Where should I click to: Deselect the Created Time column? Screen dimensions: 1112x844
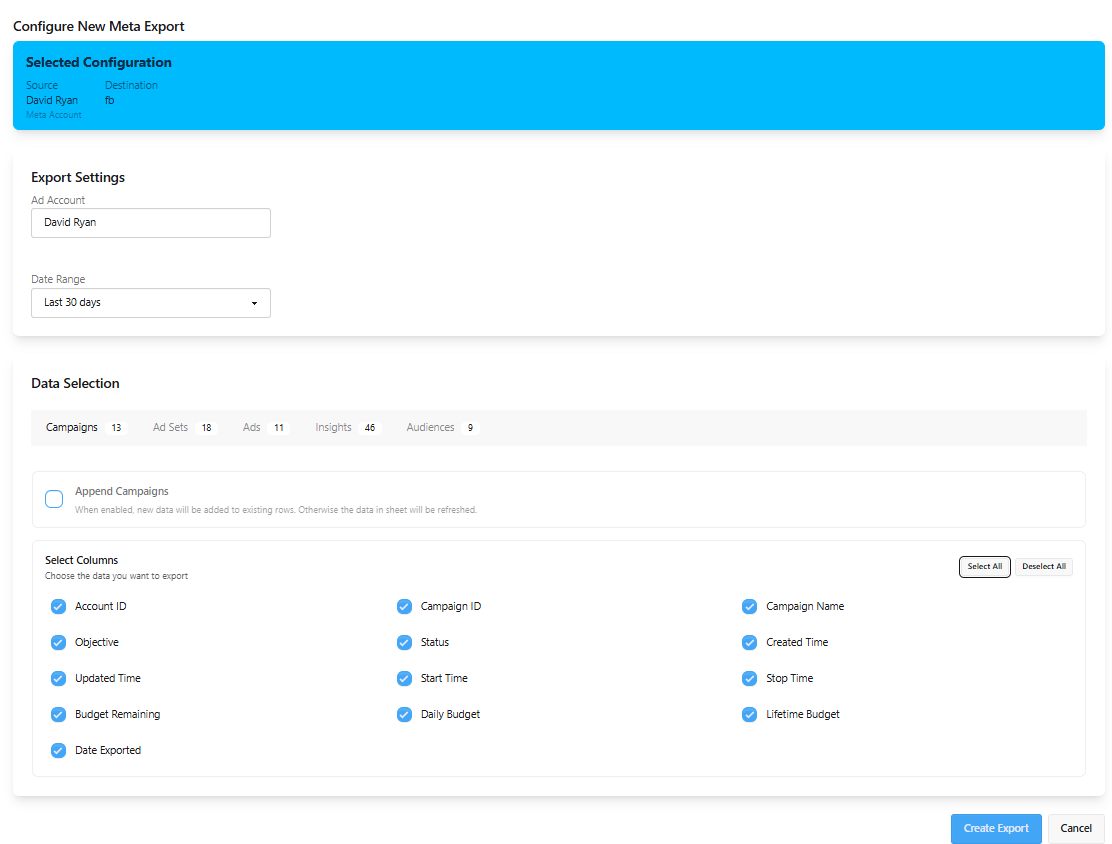click(749, 642)
